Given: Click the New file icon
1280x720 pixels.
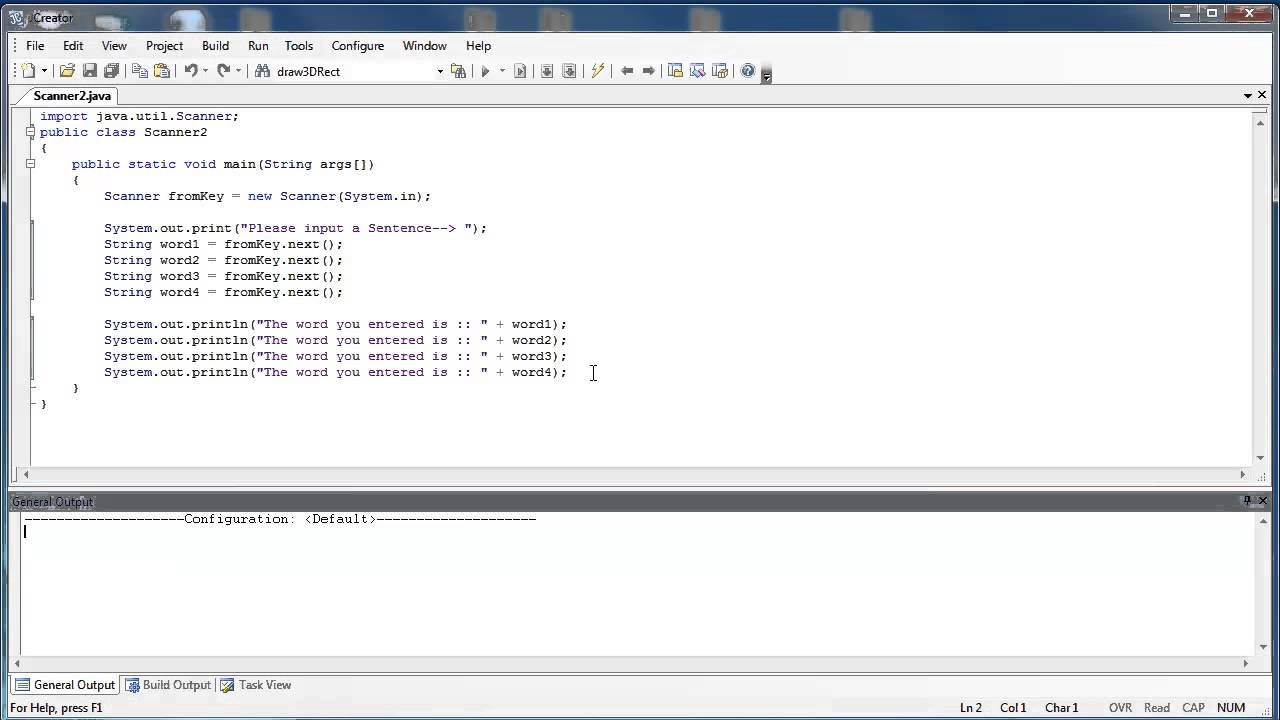Looking at the screenshot, I should [28, 71].
